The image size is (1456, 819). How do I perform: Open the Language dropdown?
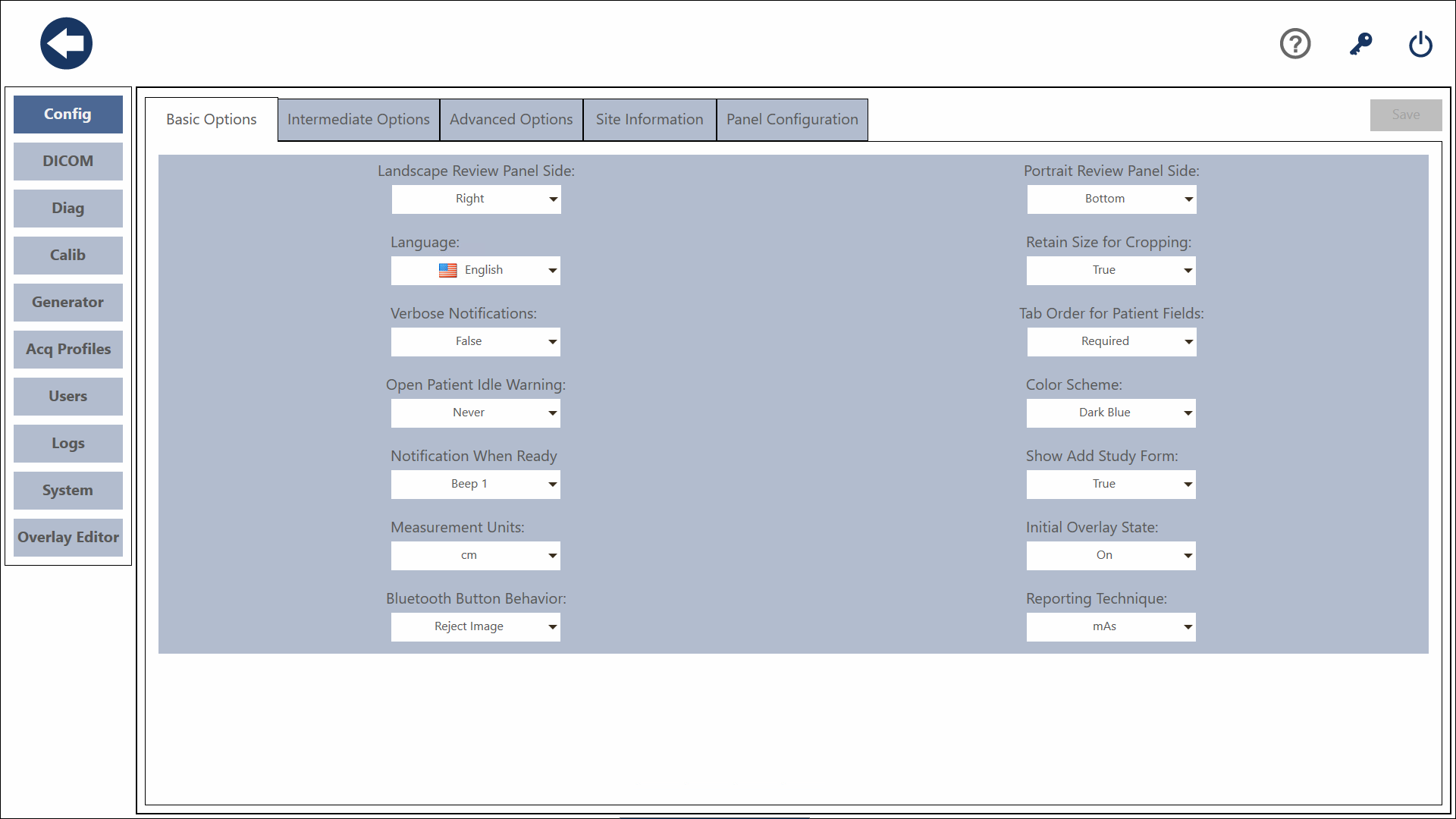coord(476,271)
